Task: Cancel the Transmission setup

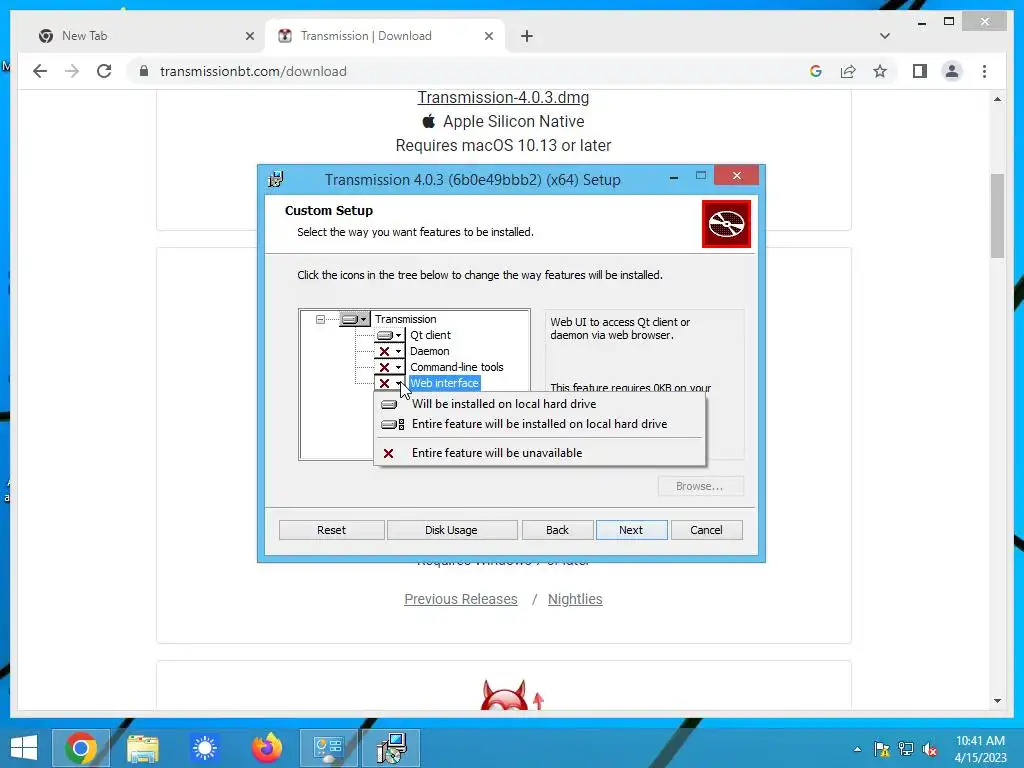Action: click(x=706, y=530)
